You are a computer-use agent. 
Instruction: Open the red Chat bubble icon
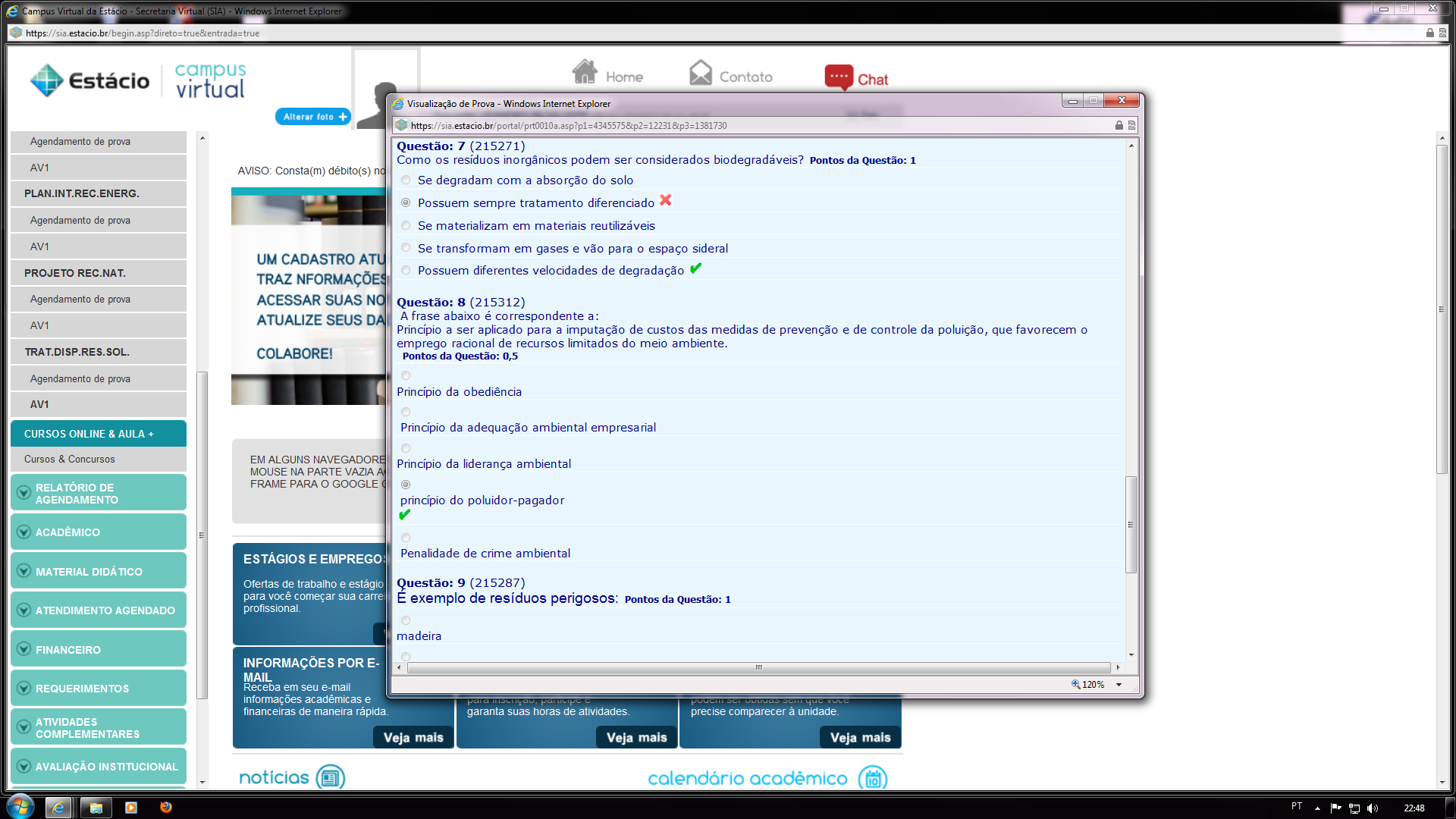point(839,77)
